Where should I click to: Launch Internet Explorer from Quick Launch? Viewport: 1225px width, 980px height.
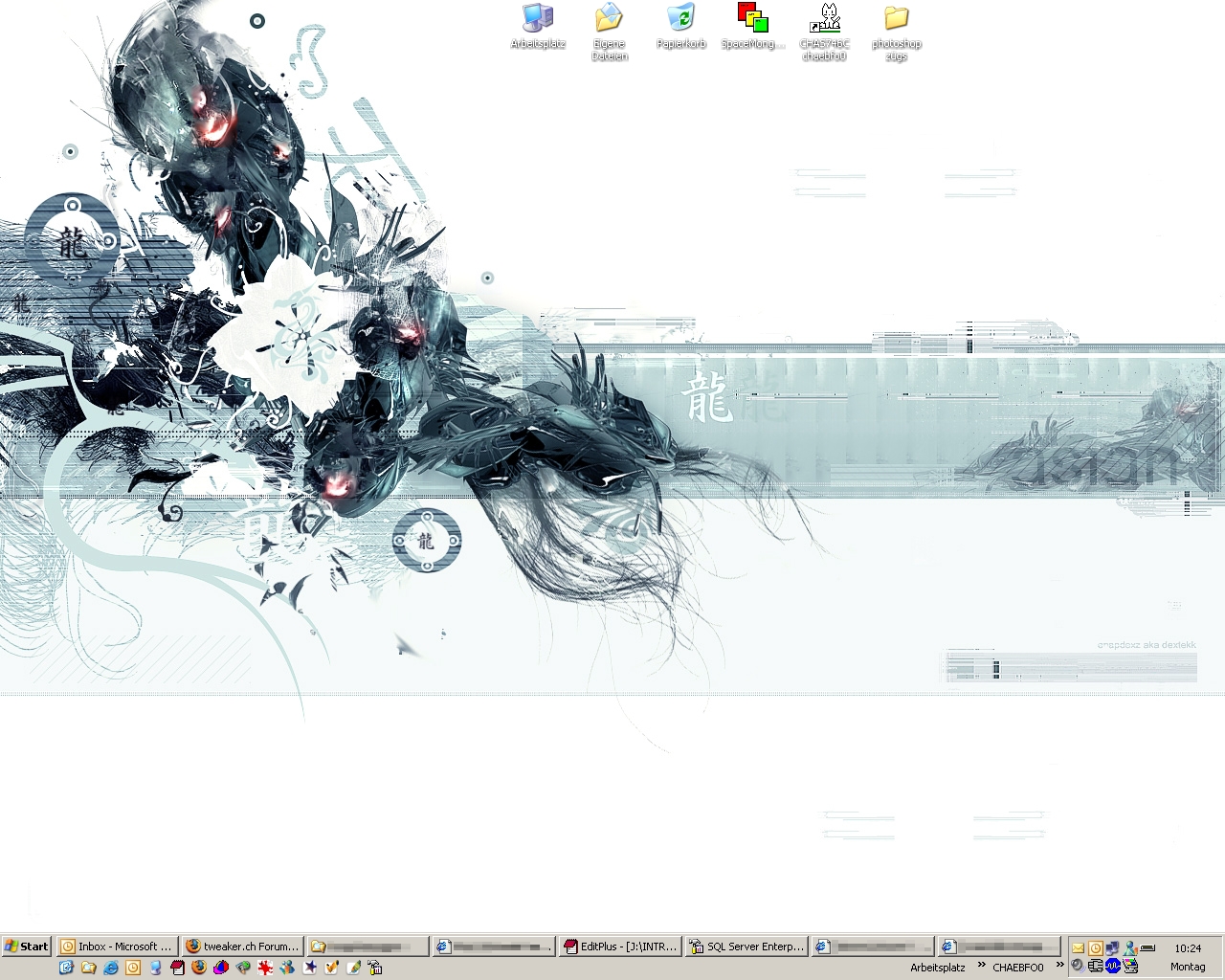(111, 968)
